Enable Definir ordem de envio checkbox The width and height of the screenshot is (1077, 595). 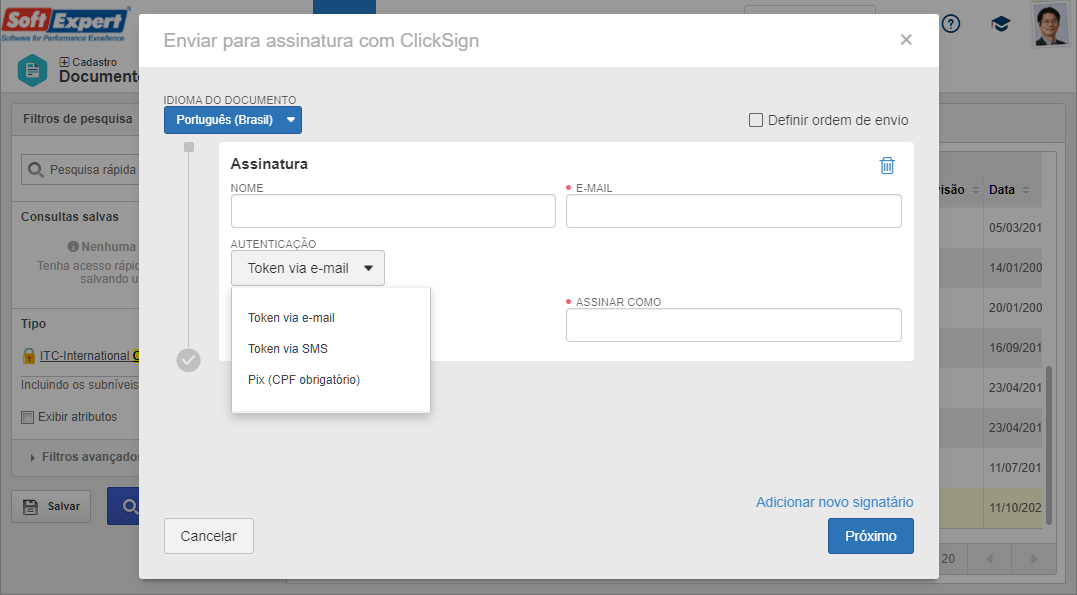click(x=756, y=120)
